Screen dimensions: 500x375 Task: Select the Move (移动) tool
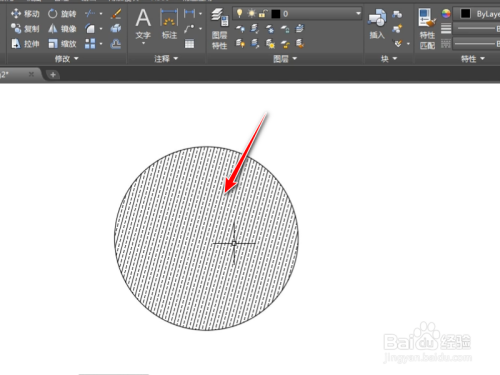(x=25, y=14)
